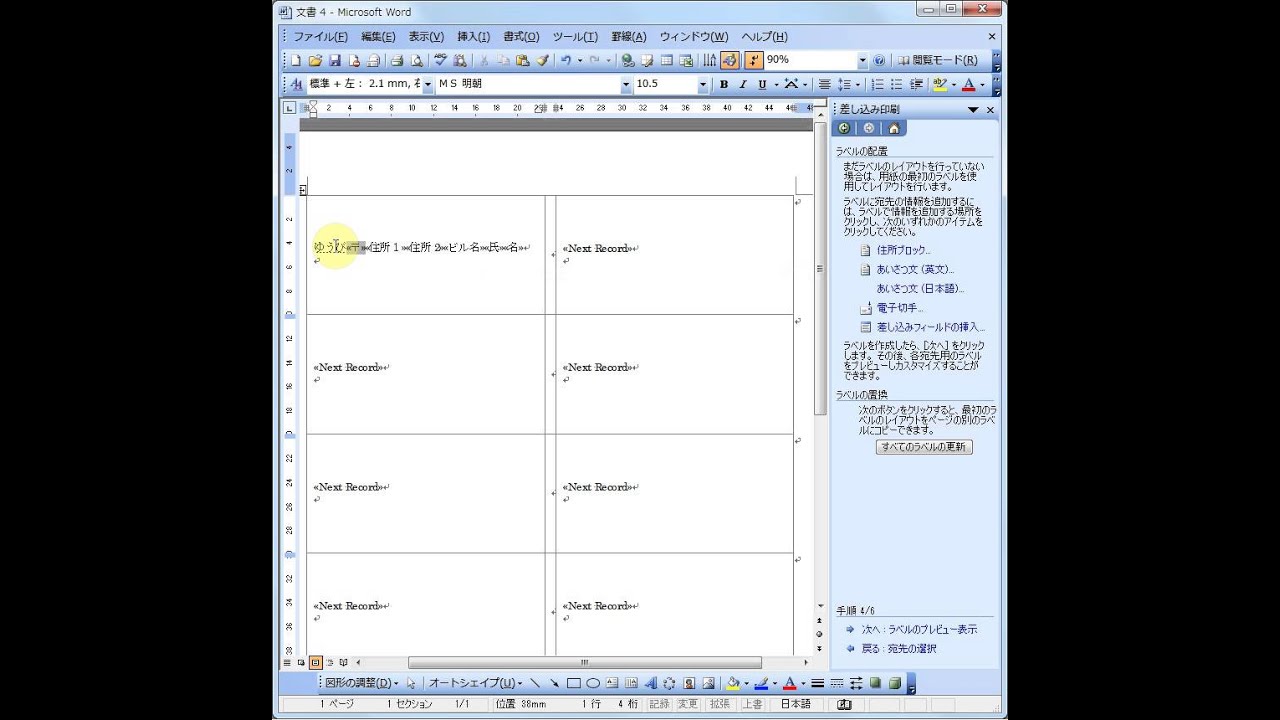Select the Format Painter brush
Image resolution: width=1280 pixels, height=720 pixels.
tap(542, 61)
